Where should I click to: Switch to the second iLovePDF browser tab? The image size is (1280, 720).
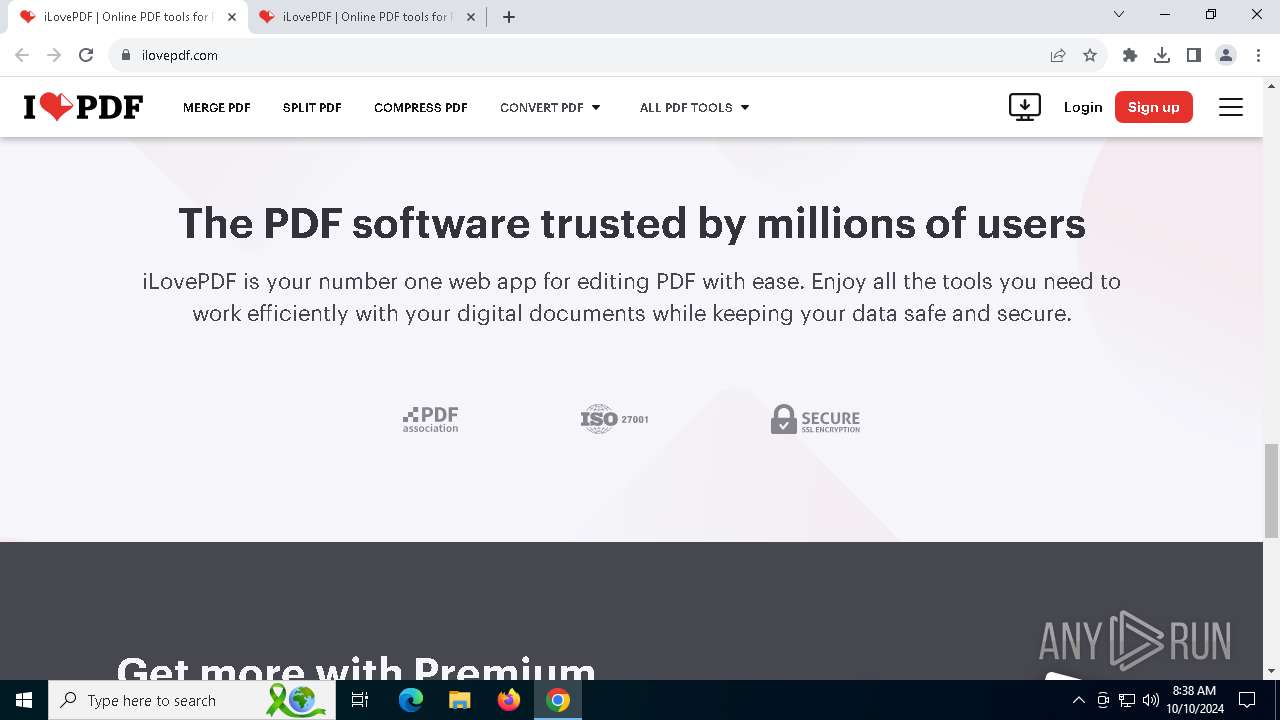coord(365,16)
